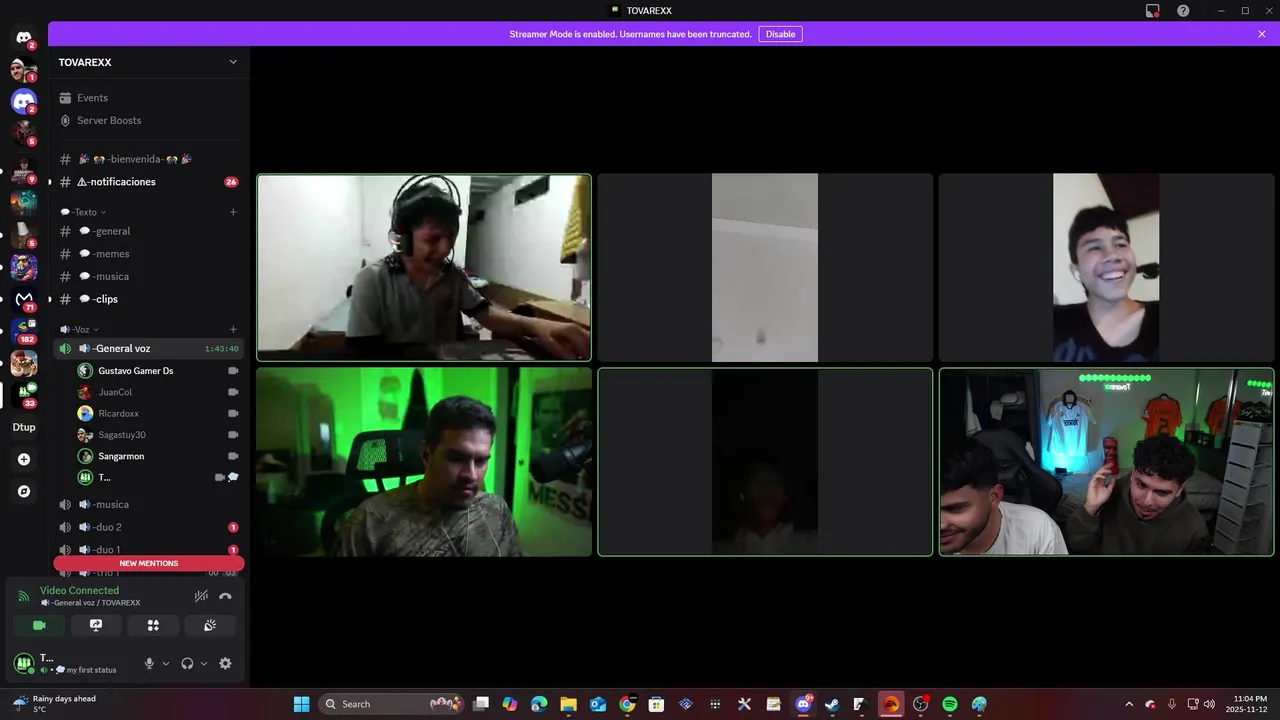This screenshot has width=1280, height=720.
Task: Open Discover servers compass icon
Action: [x=24, y=491]
